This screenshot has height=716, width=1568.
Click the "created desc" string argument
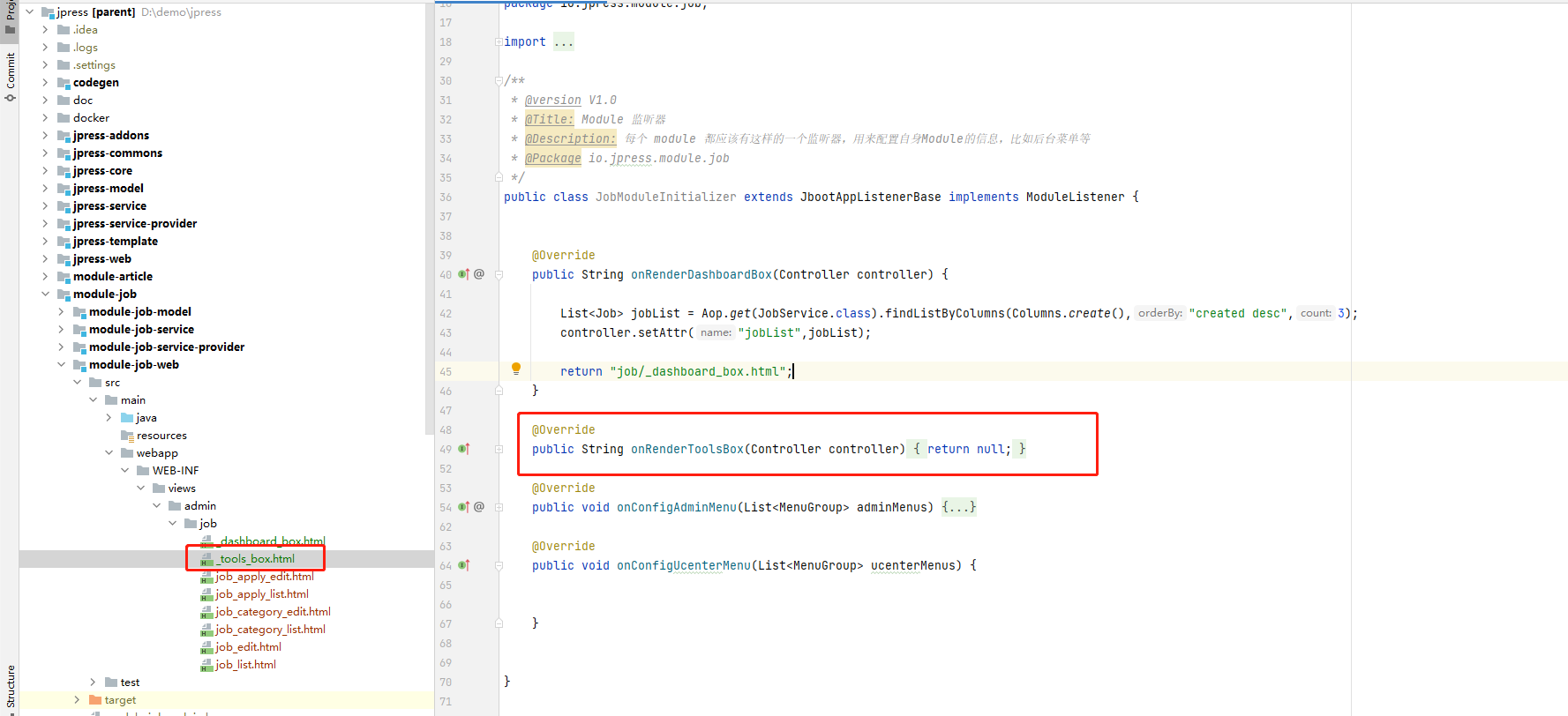pyautogui.click(x=1238, y=313)
